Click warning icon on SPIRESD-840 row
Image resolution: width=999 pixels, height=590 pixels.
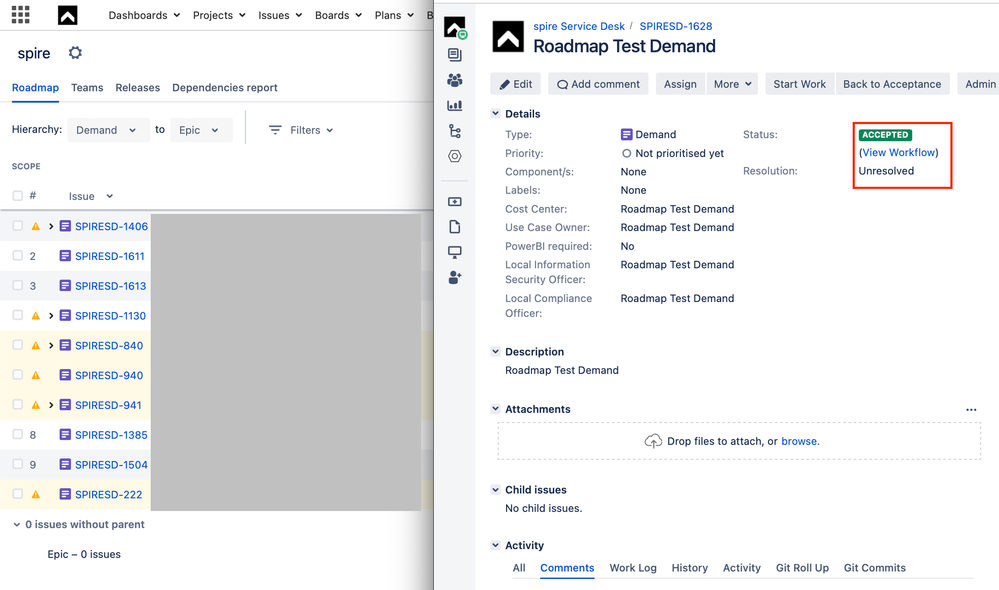(x=36, y=345)
